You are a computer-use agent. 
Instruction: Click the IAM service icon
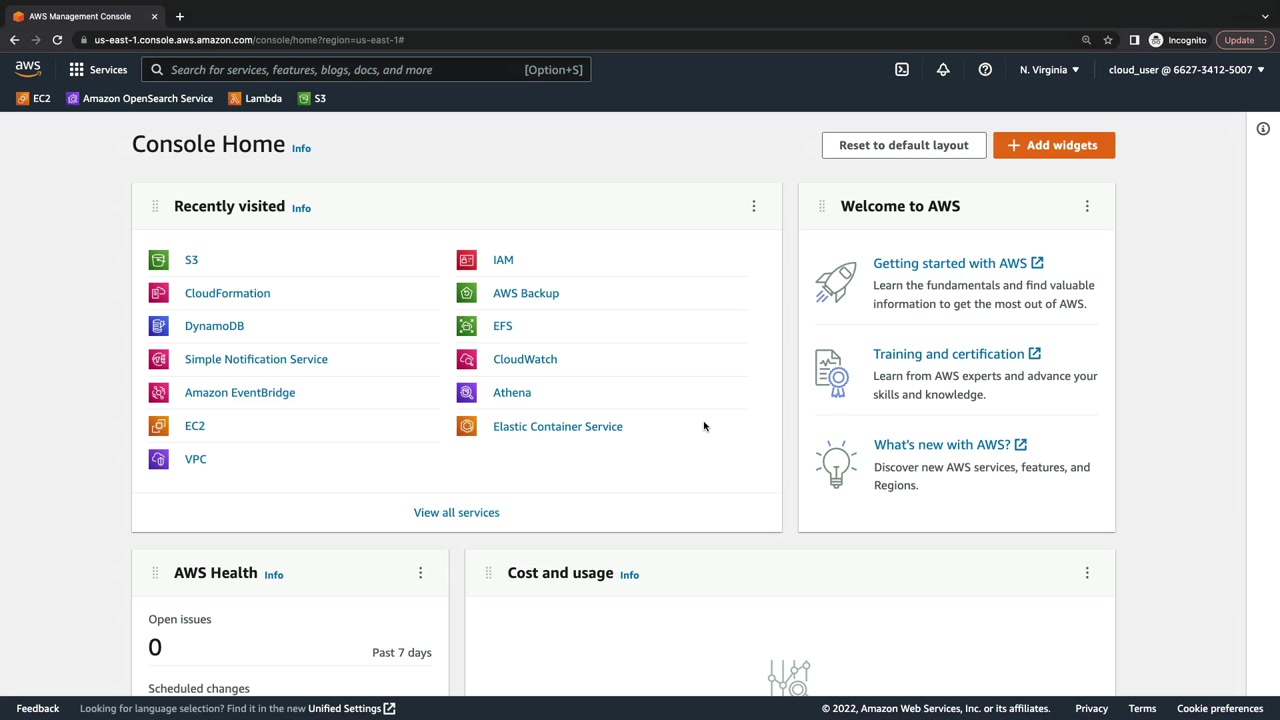(466, 260)
